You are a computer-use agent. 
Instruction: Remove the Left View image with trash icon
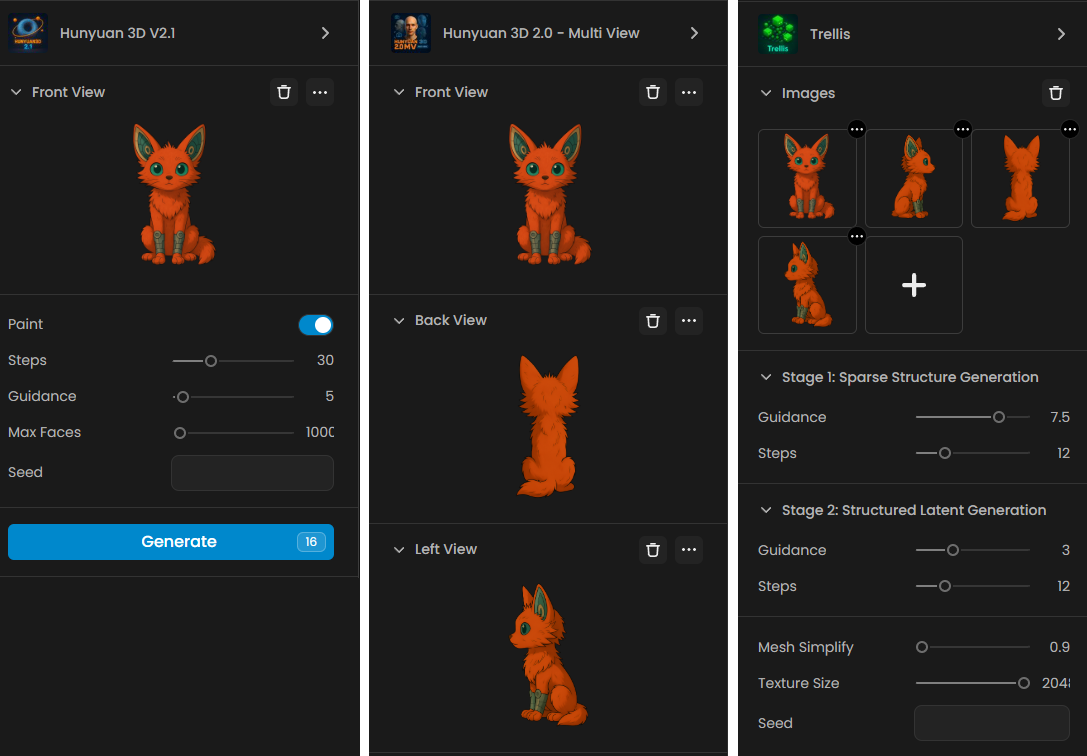pyautogui.click(x=653, y=550)
